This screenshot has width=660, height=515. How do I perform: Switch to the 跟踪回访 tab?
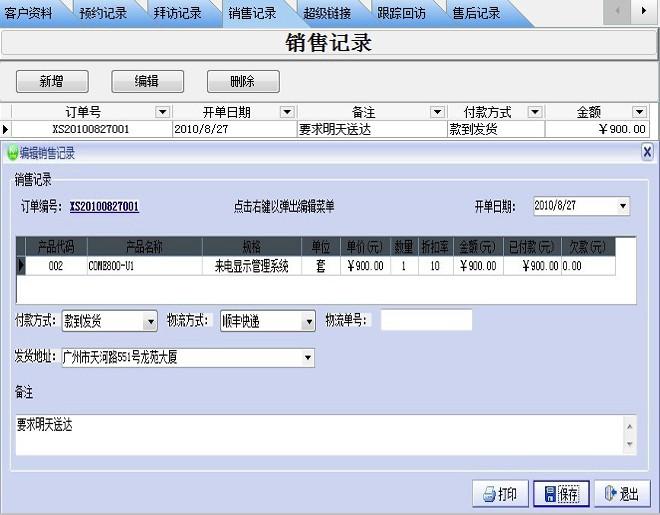coord(401,13)
